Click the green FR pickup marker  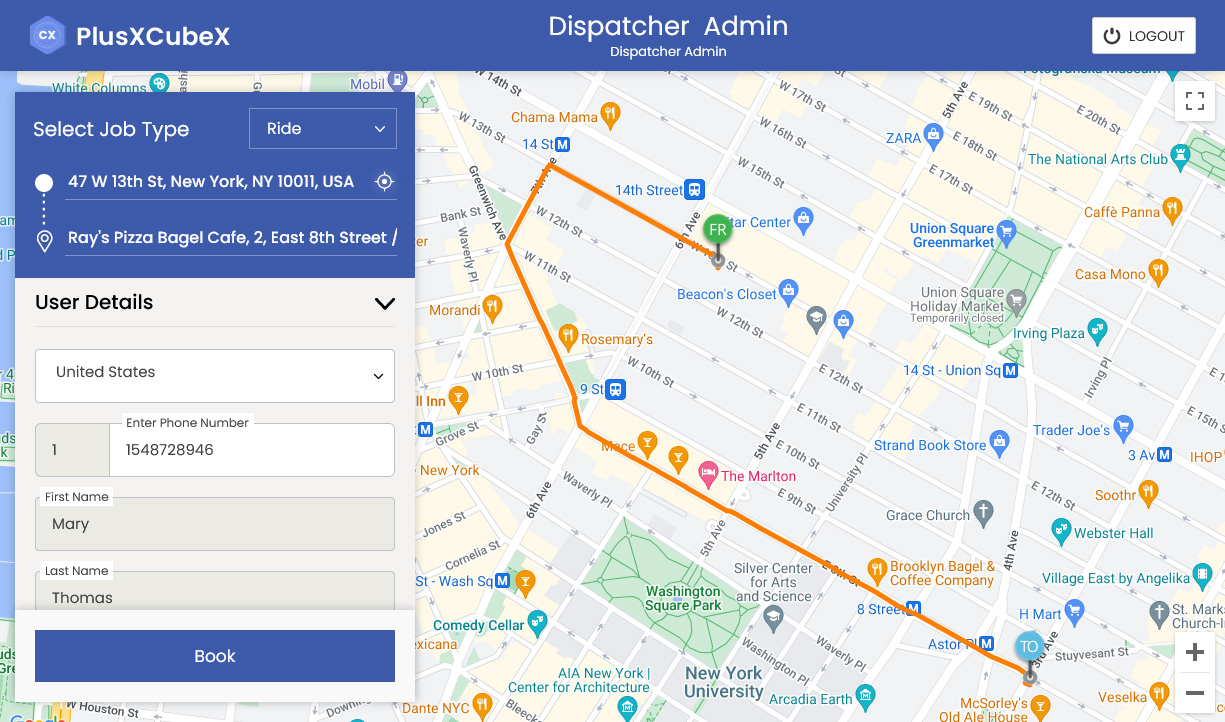tap(717, 230)
